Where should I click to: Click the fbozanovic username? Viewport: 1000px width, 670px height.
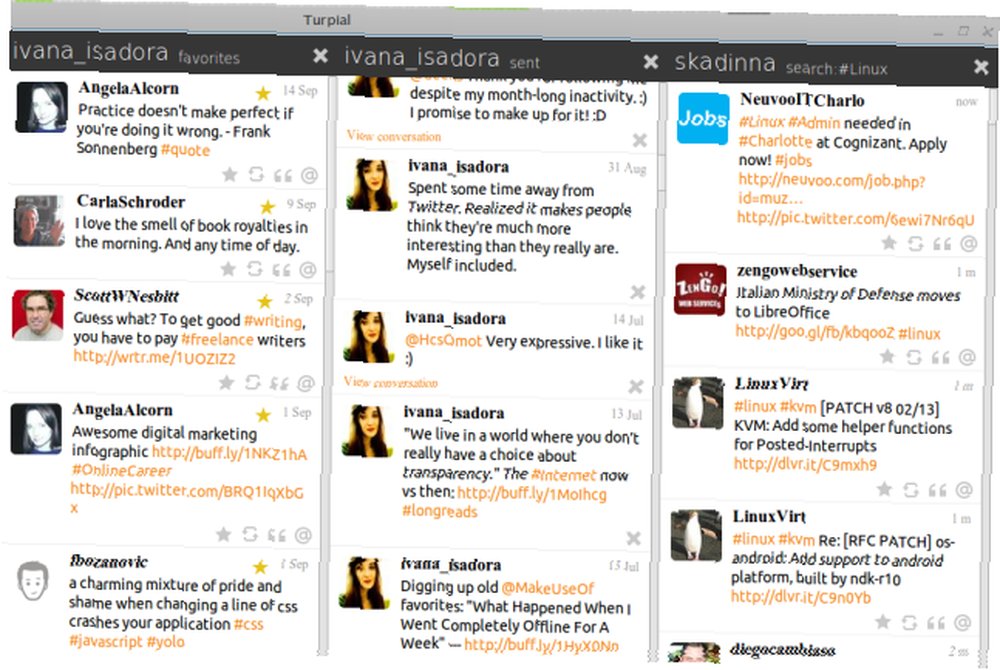coord(108,562)
